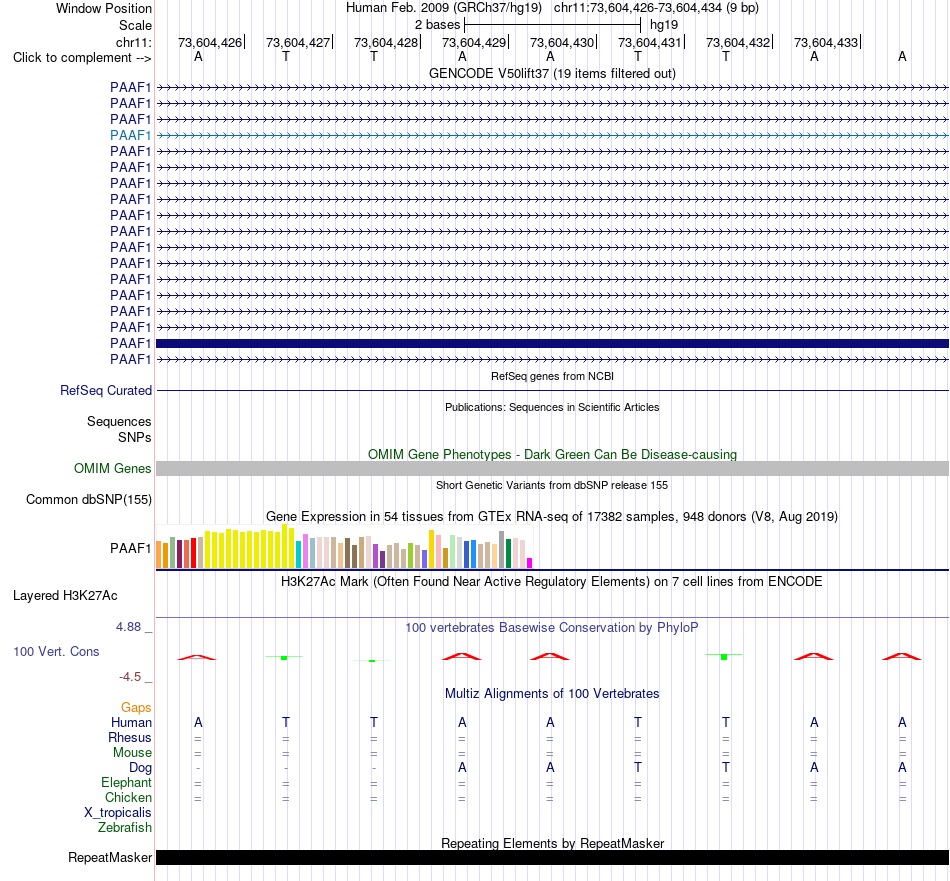Open the RefSeq Curated track label

(x=105, y=390)
